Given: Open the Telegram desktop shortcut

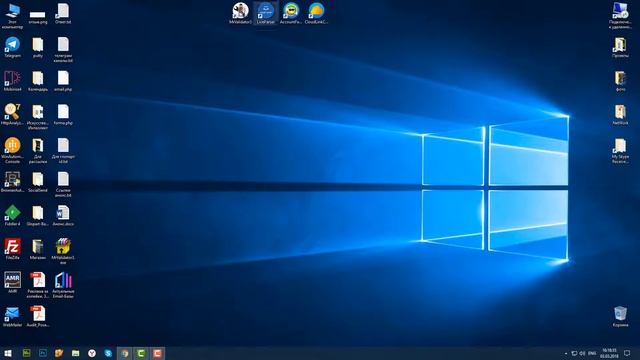Looking at the screenshot, I should (12, 45).
